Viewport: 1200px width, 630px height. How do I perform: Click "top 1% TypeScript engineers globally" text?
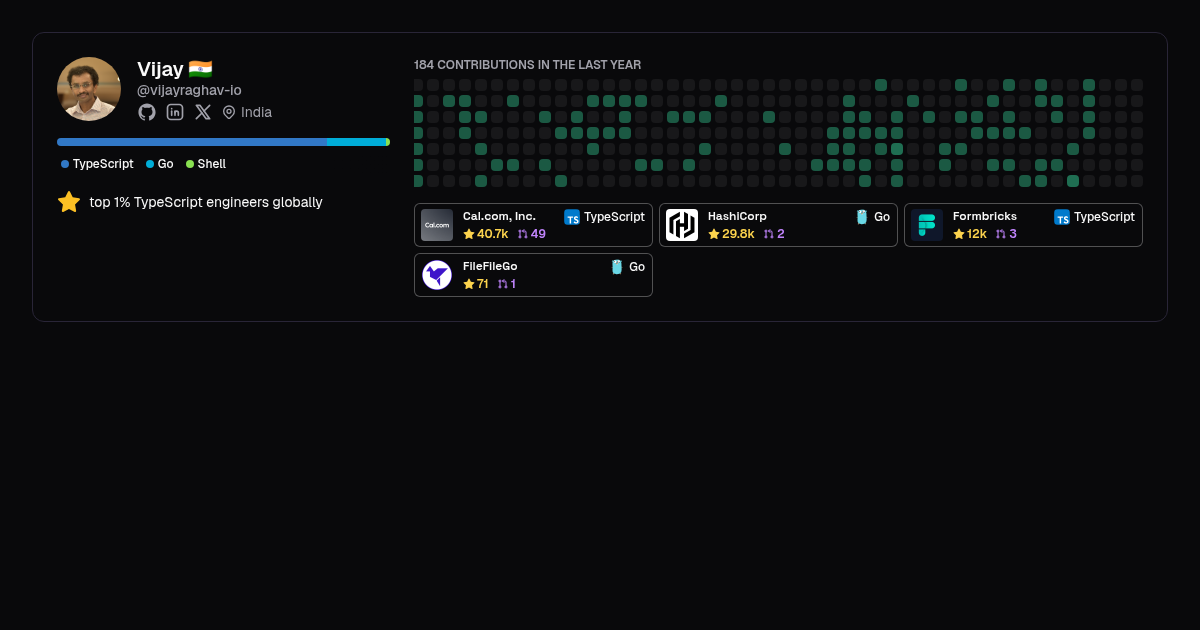pyautogui.click(x=206, y=202)
